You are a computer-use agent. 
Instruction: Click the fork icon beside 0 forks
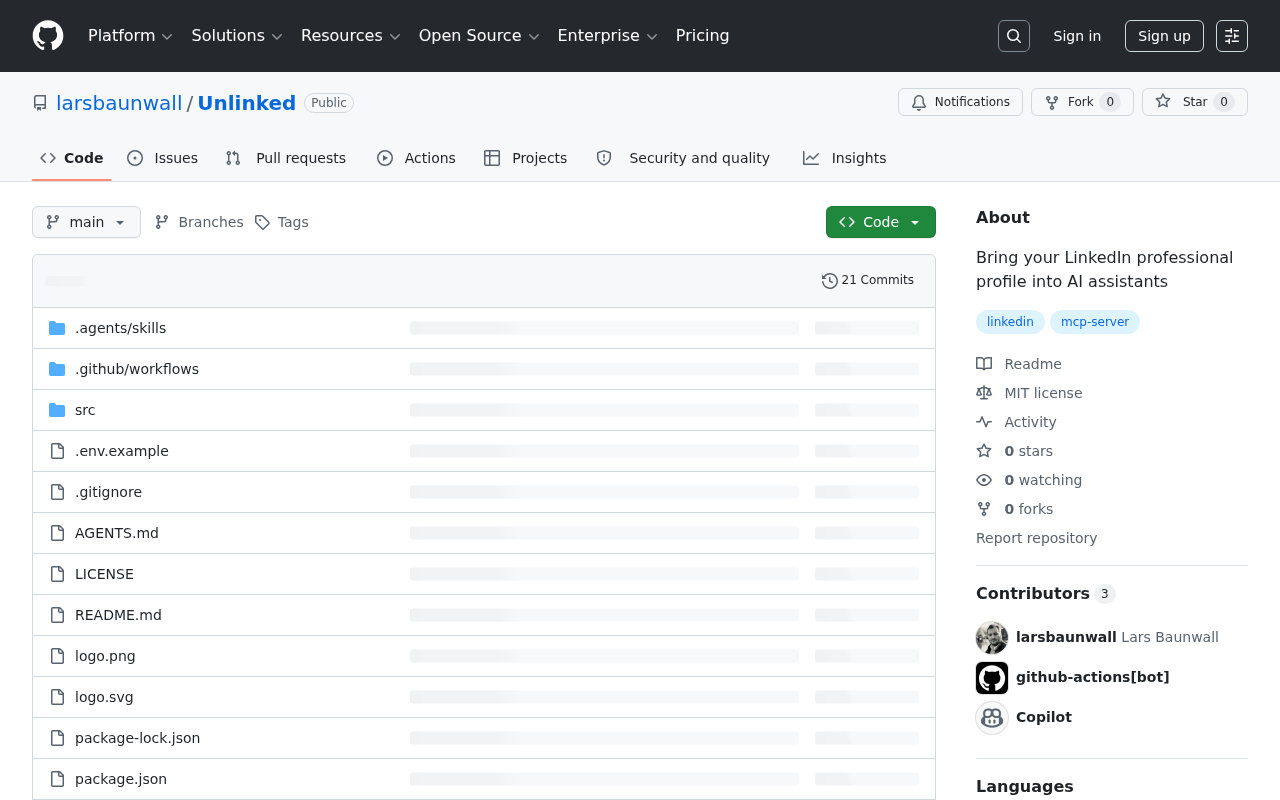click(x=984, y=509)
